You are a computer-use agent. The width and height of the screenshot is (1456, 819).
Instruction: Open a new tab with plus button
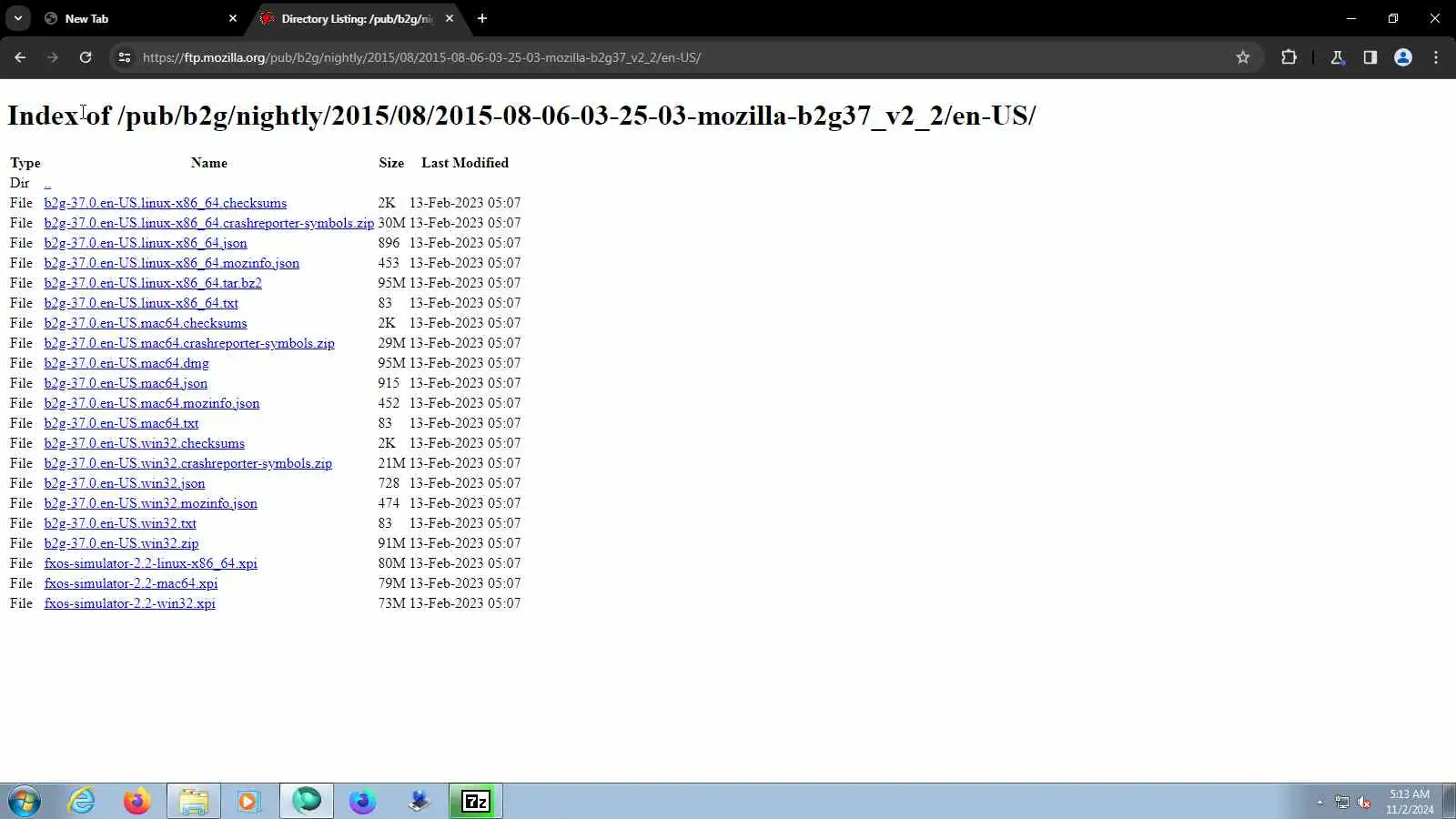pyautogui.click(x=482, y=18)
